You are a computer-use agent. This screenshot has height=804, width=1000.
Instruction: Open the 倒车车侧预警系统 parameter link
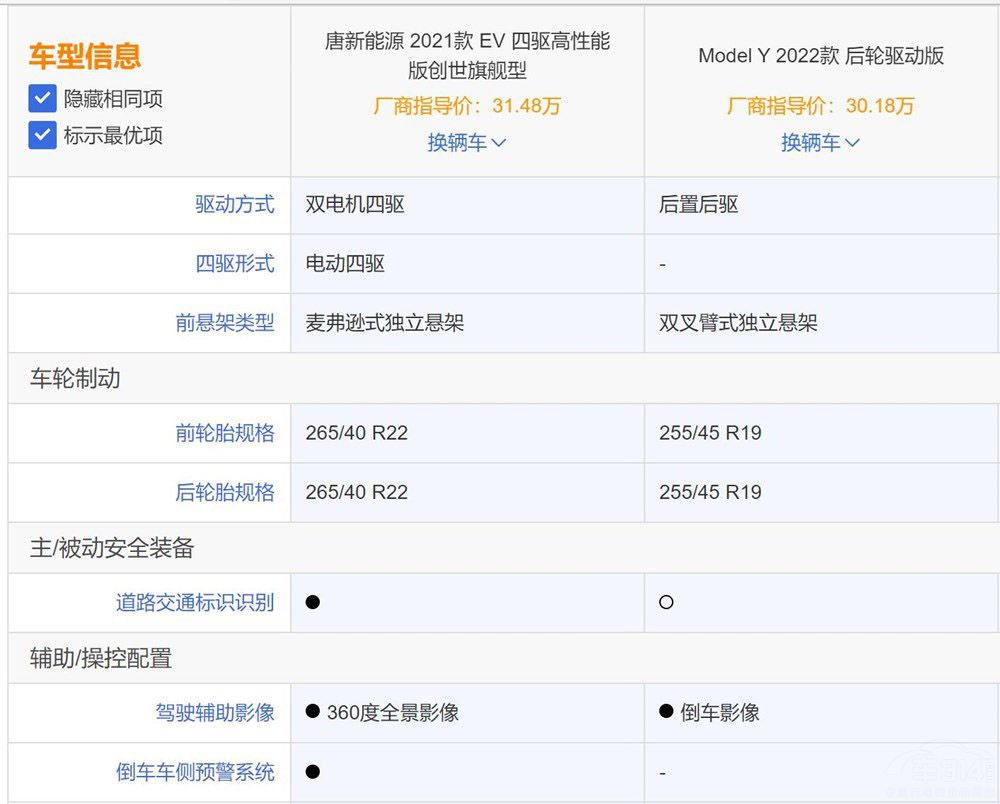click(x=194, y=772)
